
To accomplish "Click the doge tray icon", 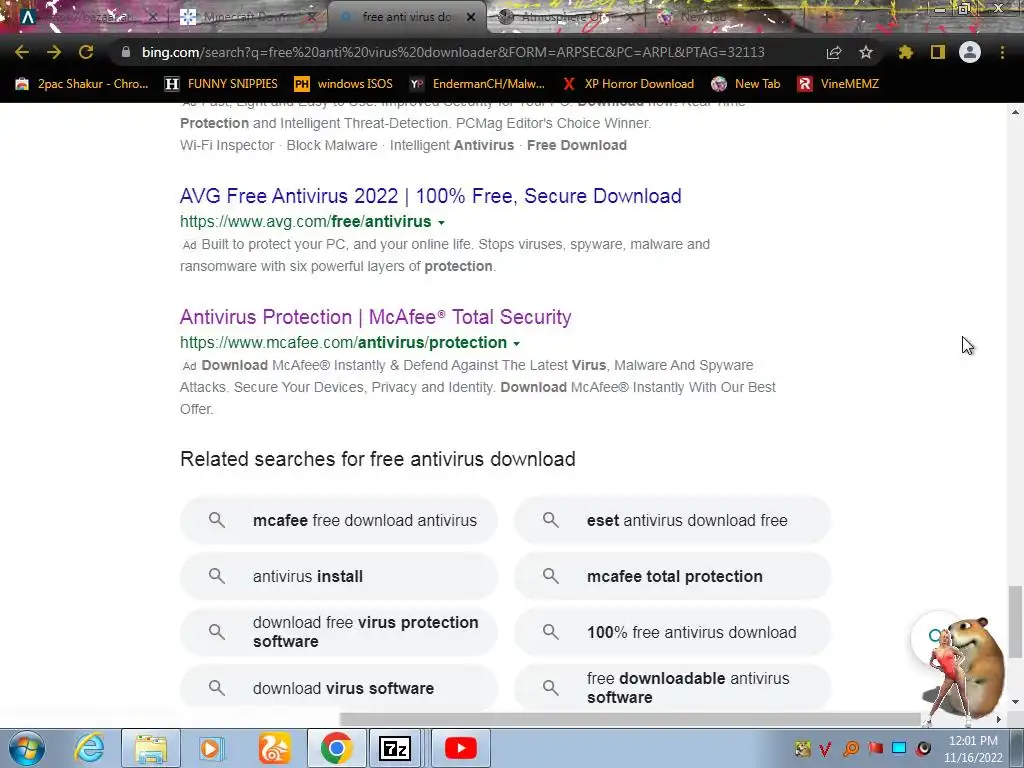I will pyautogui.click(x=803, y=748).
